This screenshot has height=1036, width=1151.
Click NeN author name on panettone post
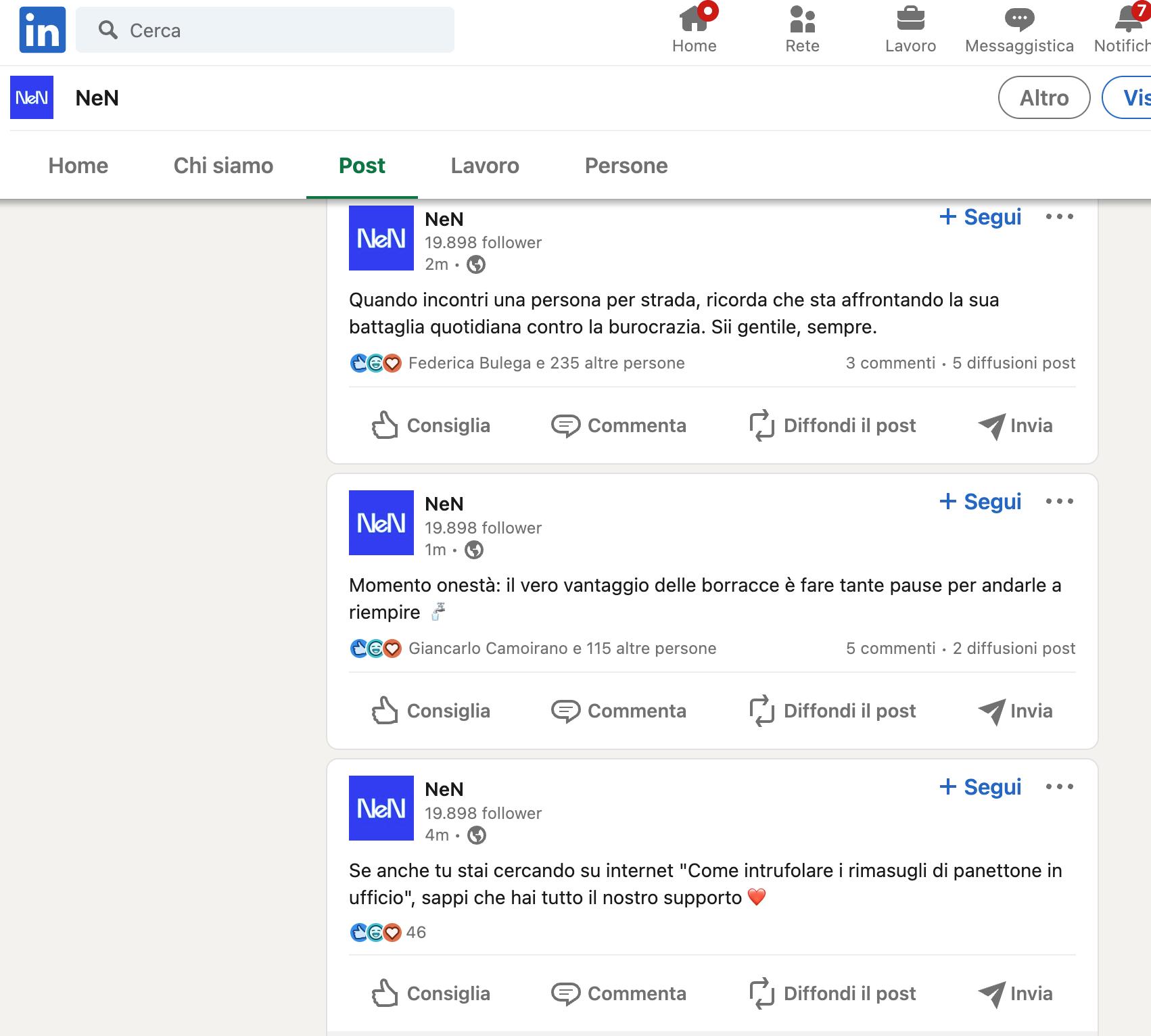click(444, 789)
